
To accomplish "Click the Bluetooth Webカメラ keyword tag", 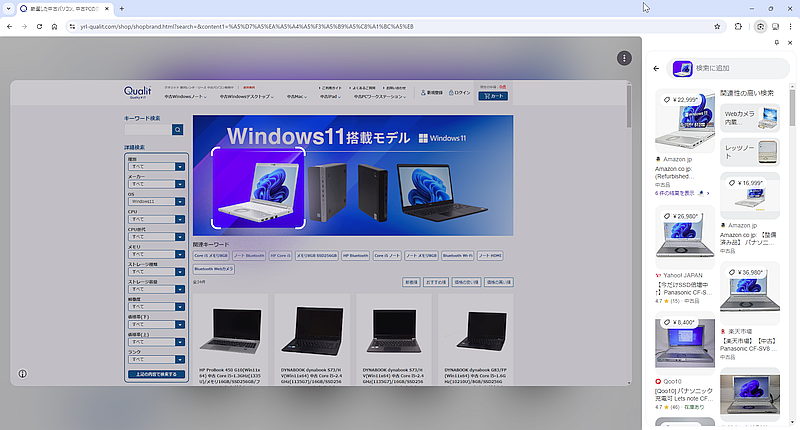I will click(x=214, y=269).
